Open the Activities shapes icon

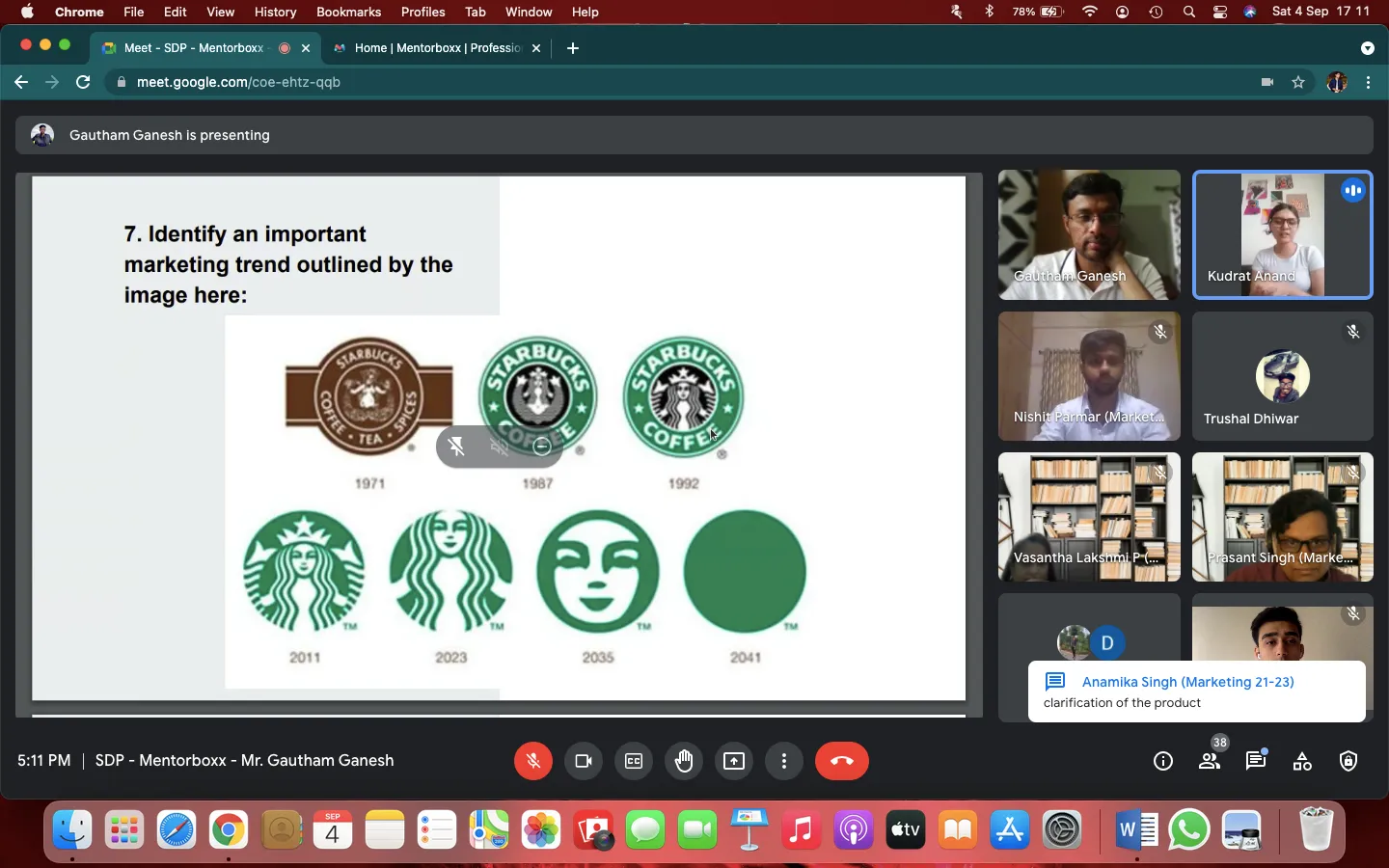click(x=1302, y=761)
